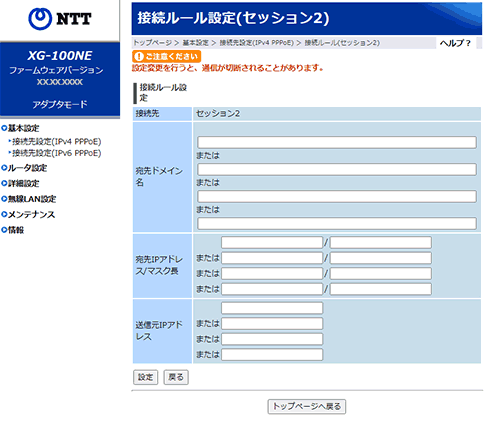500x436 pixels.
Task: Click the 戻る back button
Action: click(x=176, y=377)
